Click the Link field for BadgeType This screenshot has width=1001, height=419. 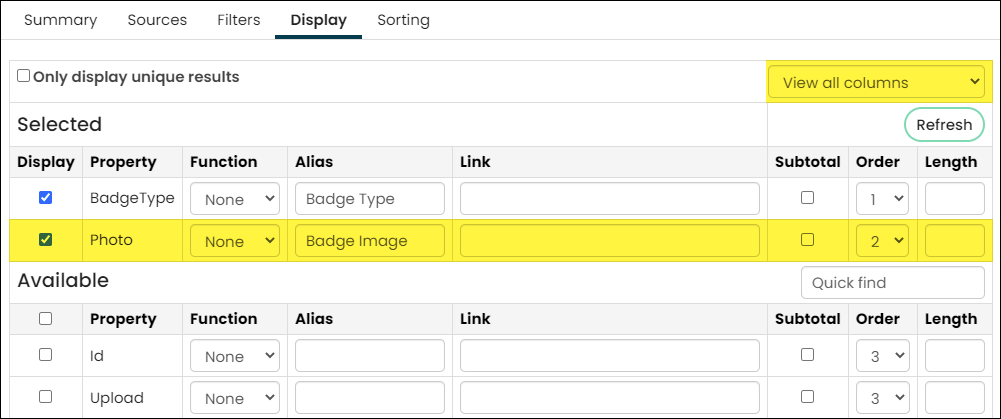(x=610, y=199)
